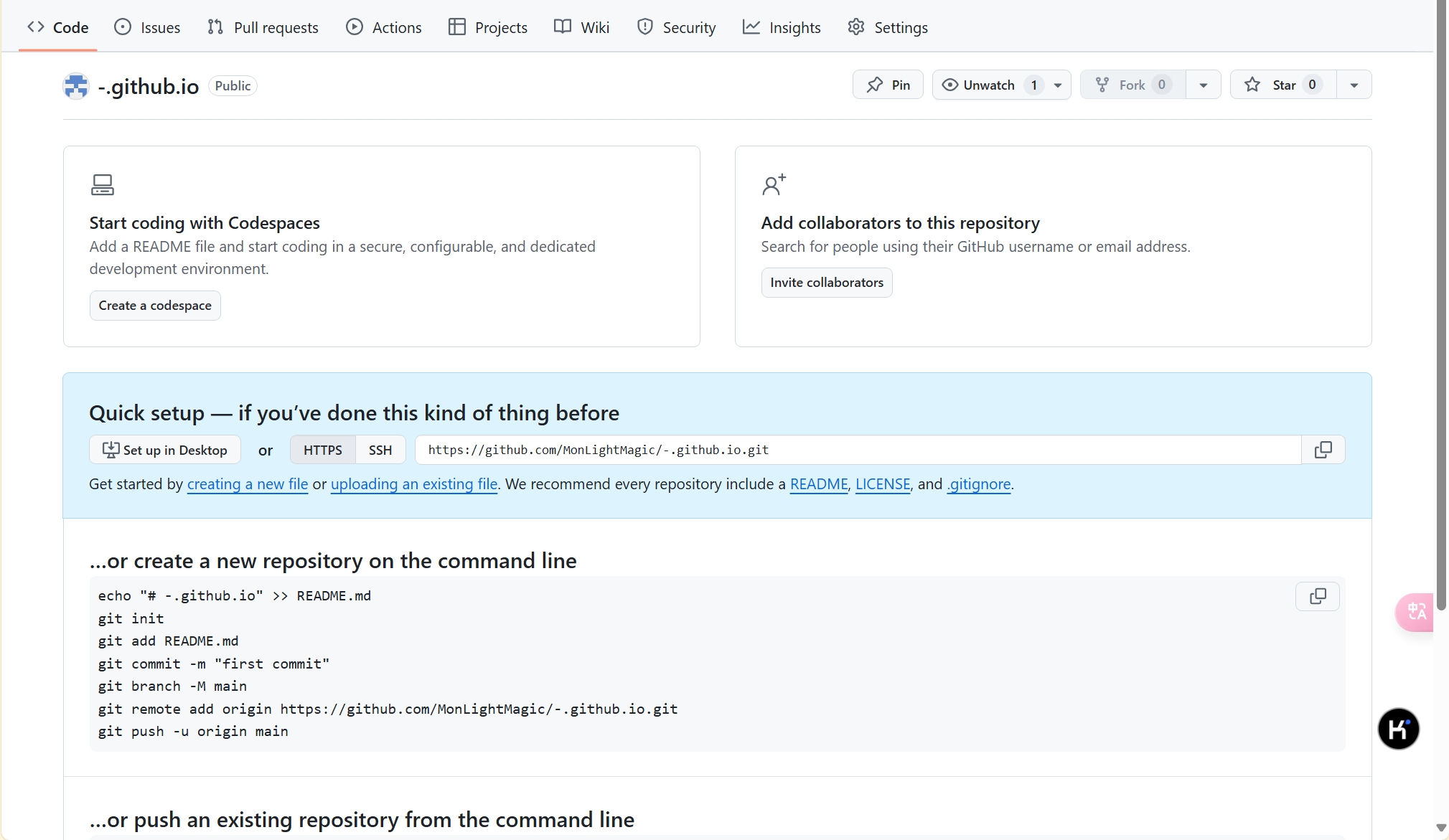This screenshot has height=840, width=1449.
Task: Click Create a codespace button
Action: (155, 305)
